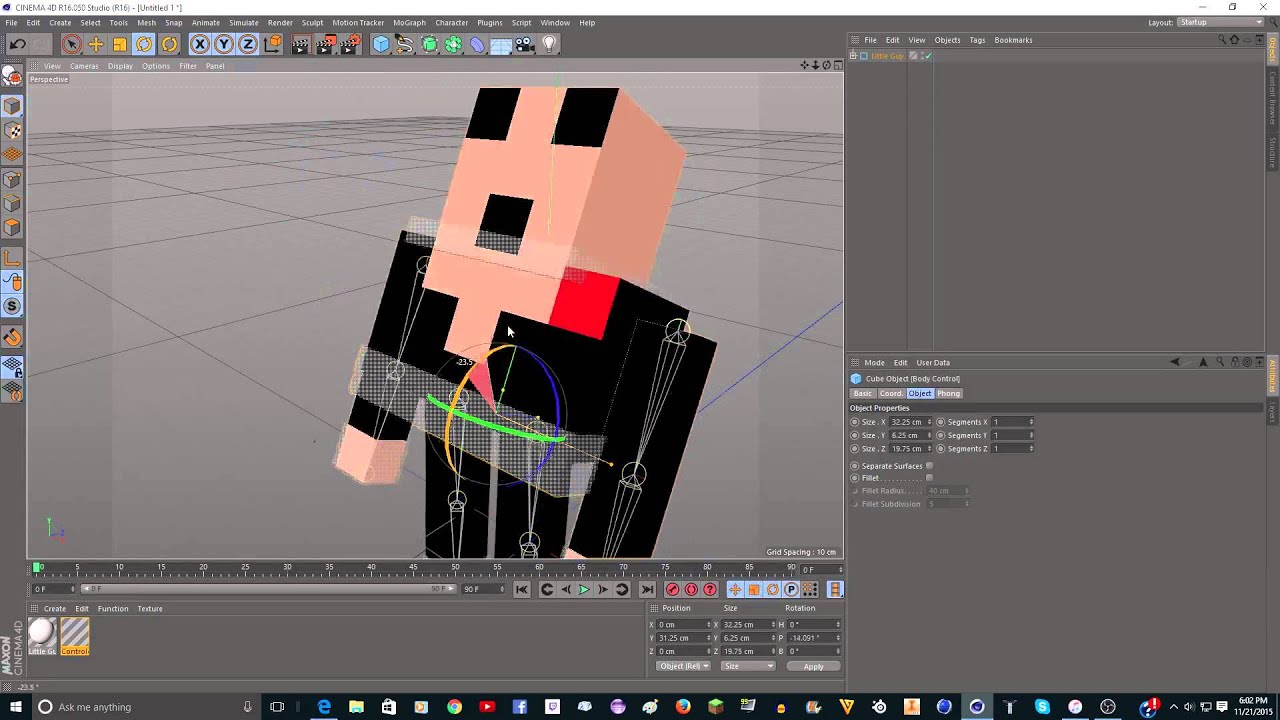
Task: Click timeline frame 45 marker
Action: pyautogui.click(x=413, y=568)
